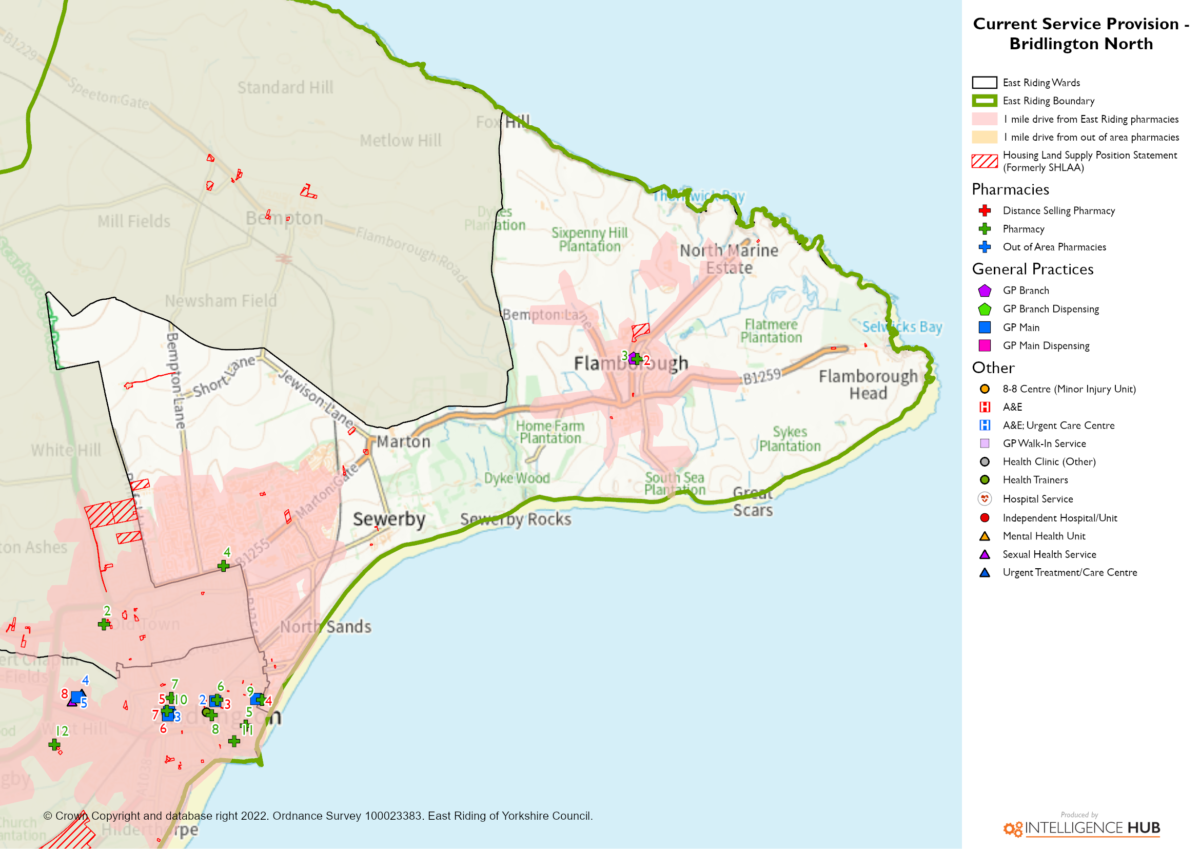Click the red Independent Hospital/Unit circle

coord(985,518)
